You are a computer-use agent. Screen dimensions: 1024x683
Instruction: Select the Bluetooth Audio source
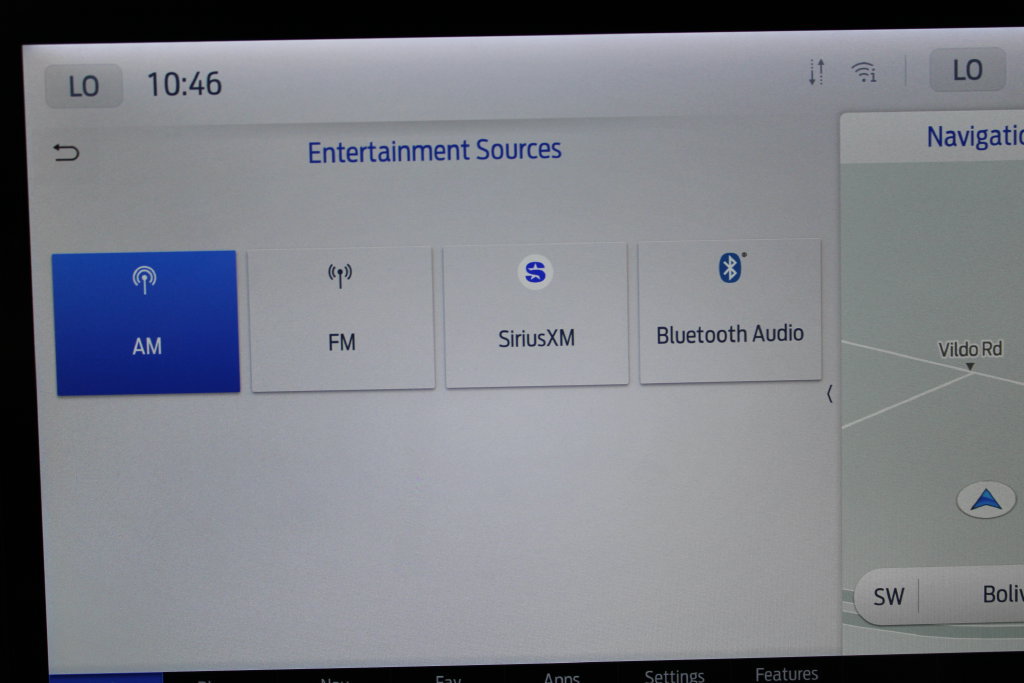[x=730, y=311]
